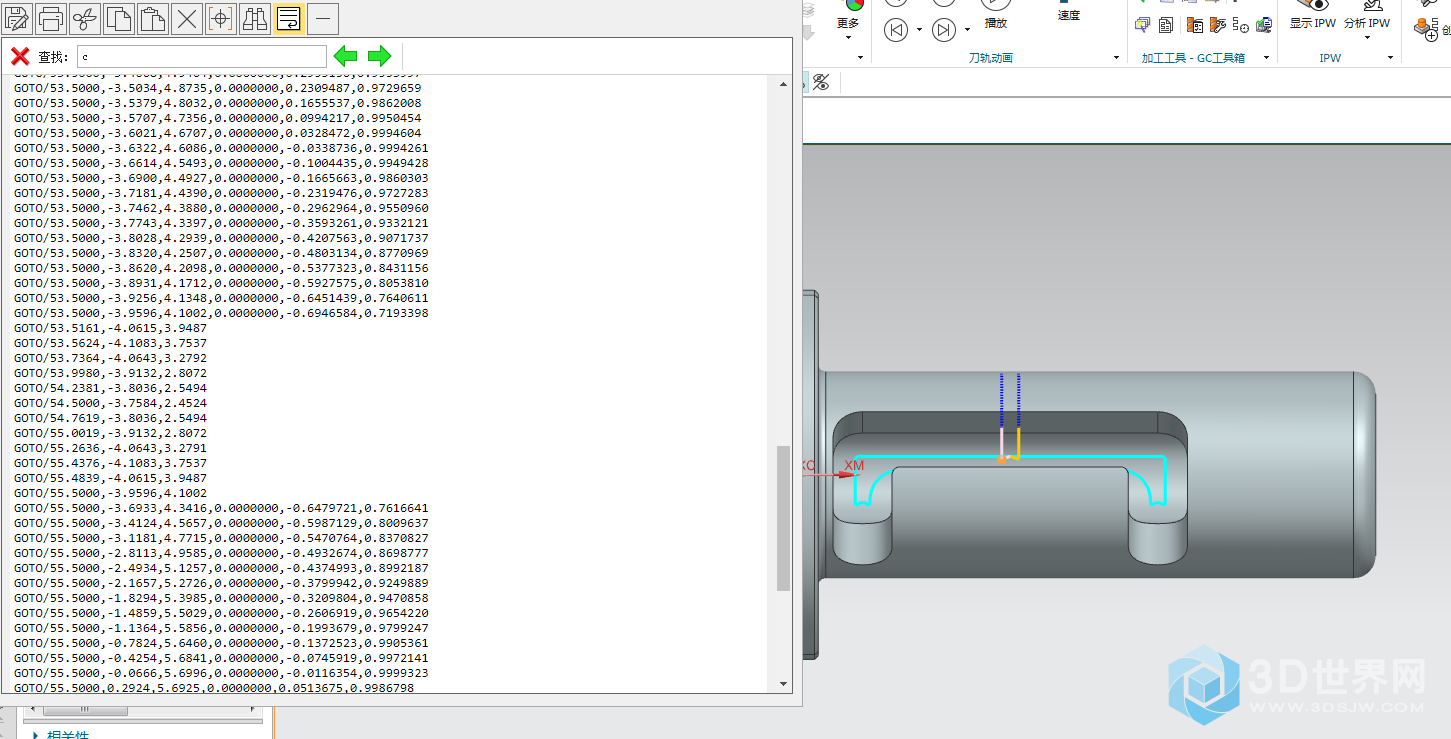Image resolution: width=1451 pixels, height=739 pixels.
Task: Click the listing window scroll up arrow
Action: (x=783, y=84)
